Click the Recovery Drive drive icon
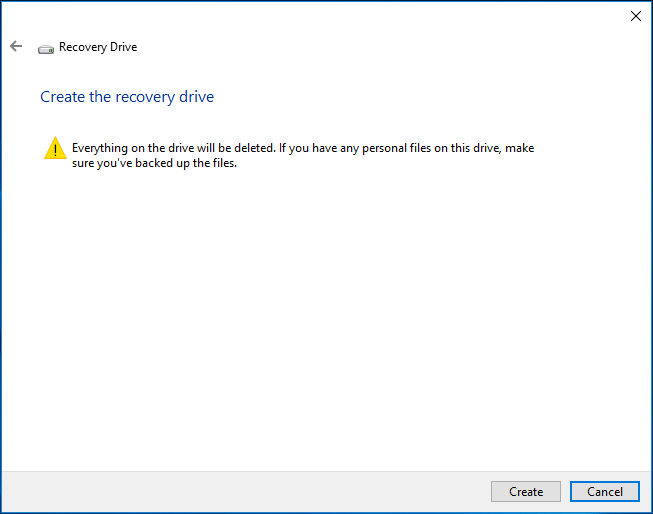The image size is (653, 514). pos(46,48)
